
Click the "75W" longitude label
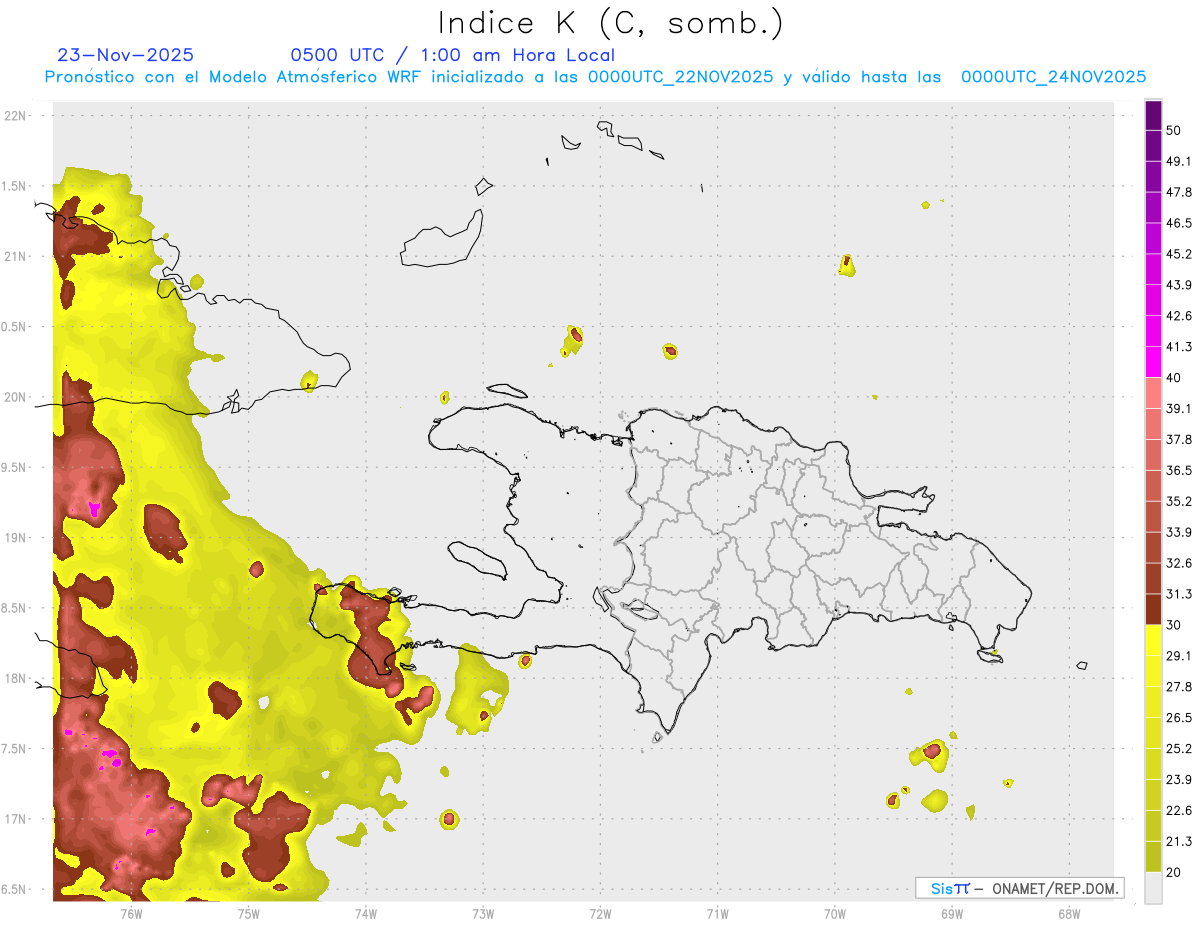(249, 913)
